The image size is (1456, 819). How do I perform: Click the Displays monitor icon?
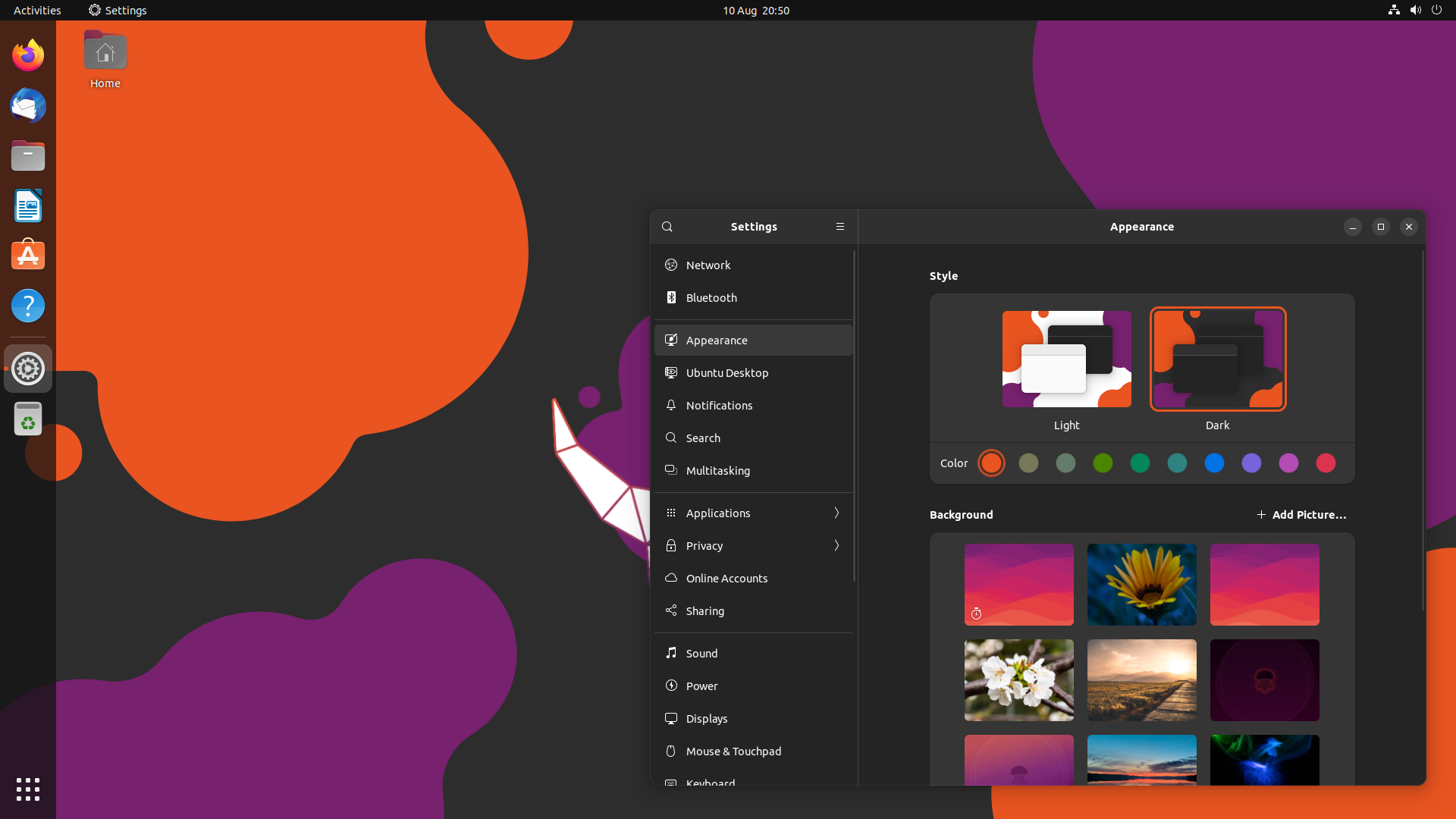pyautogui.click(x=671, y=719)
